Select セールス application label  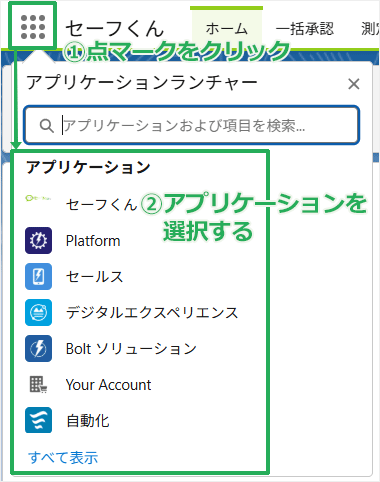pos(95,277)
